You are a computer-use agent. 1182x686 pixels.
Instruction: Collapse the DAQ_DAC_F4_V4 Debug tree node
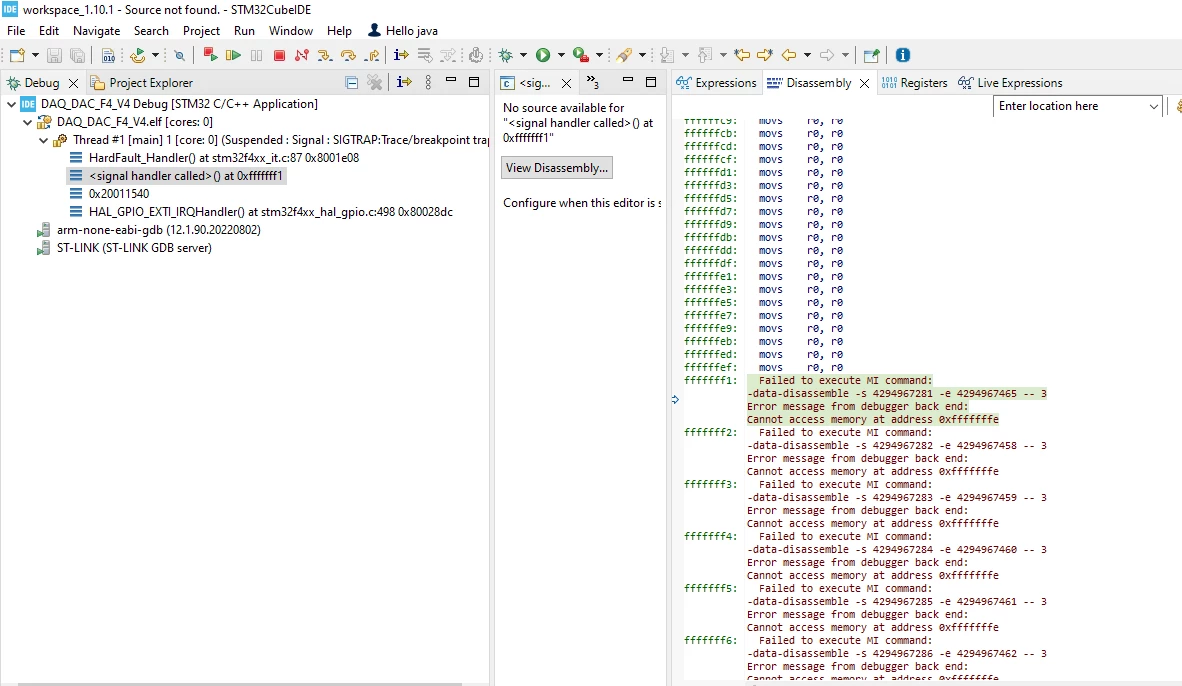coord(11,104)
